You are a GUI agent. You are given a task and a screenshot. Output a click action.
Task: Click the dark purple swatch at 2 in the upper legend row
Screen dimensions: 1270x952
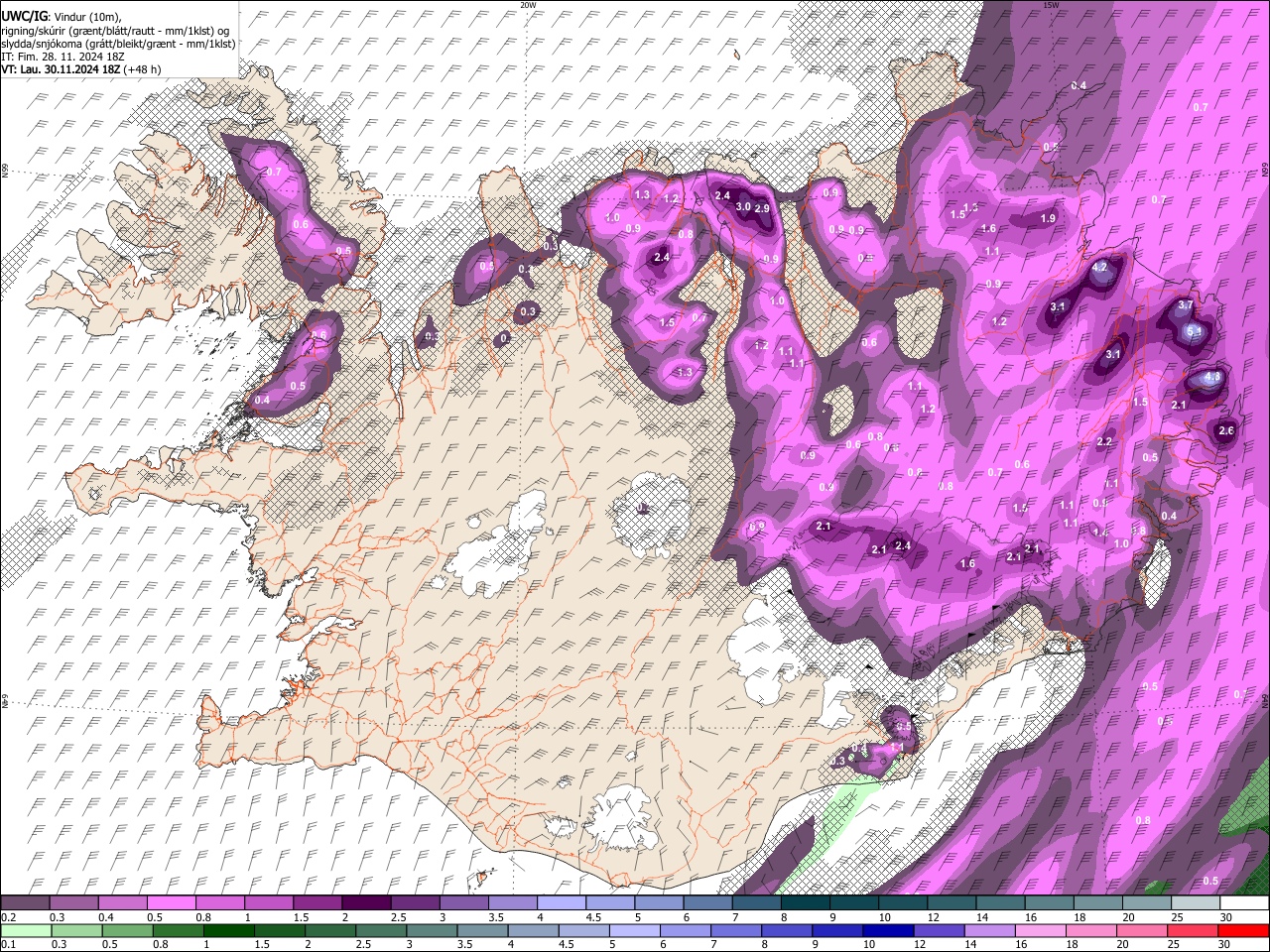[x=365, y=903]
